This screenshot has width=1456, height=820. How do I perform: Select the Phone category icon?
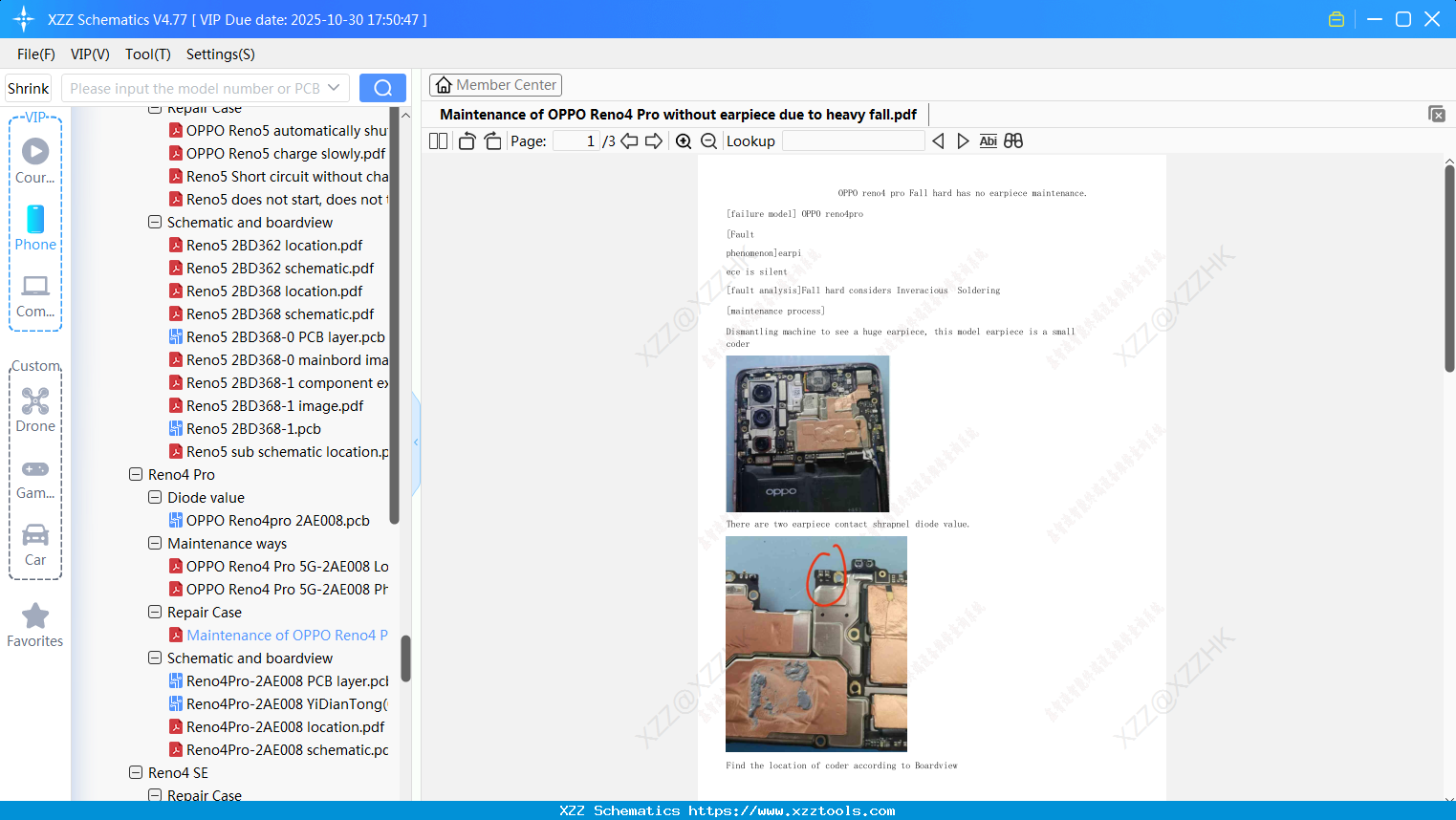point(35,228)
